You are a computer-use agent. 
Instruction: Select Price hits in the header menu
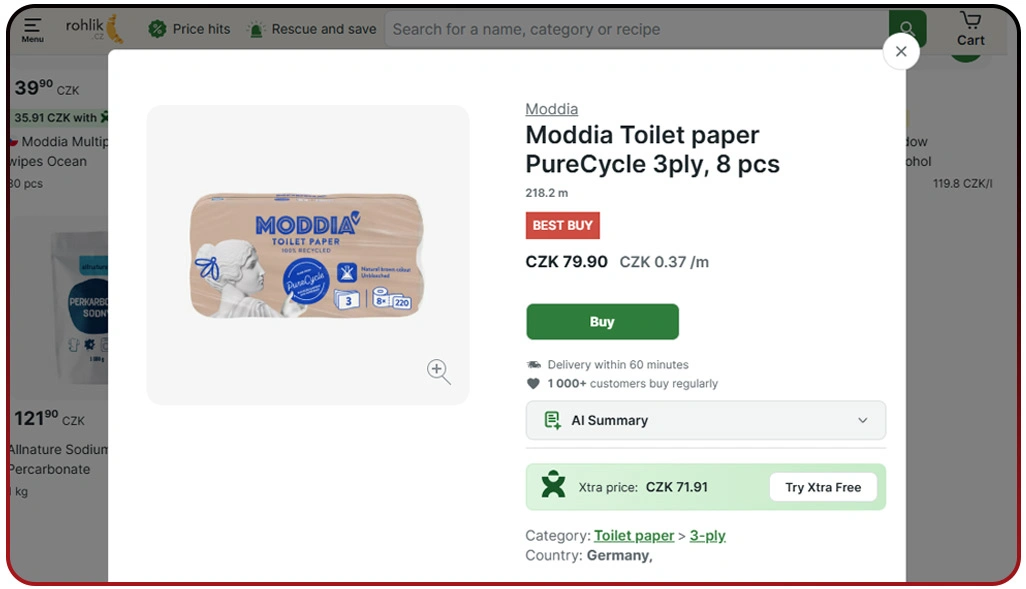point(200,29)
